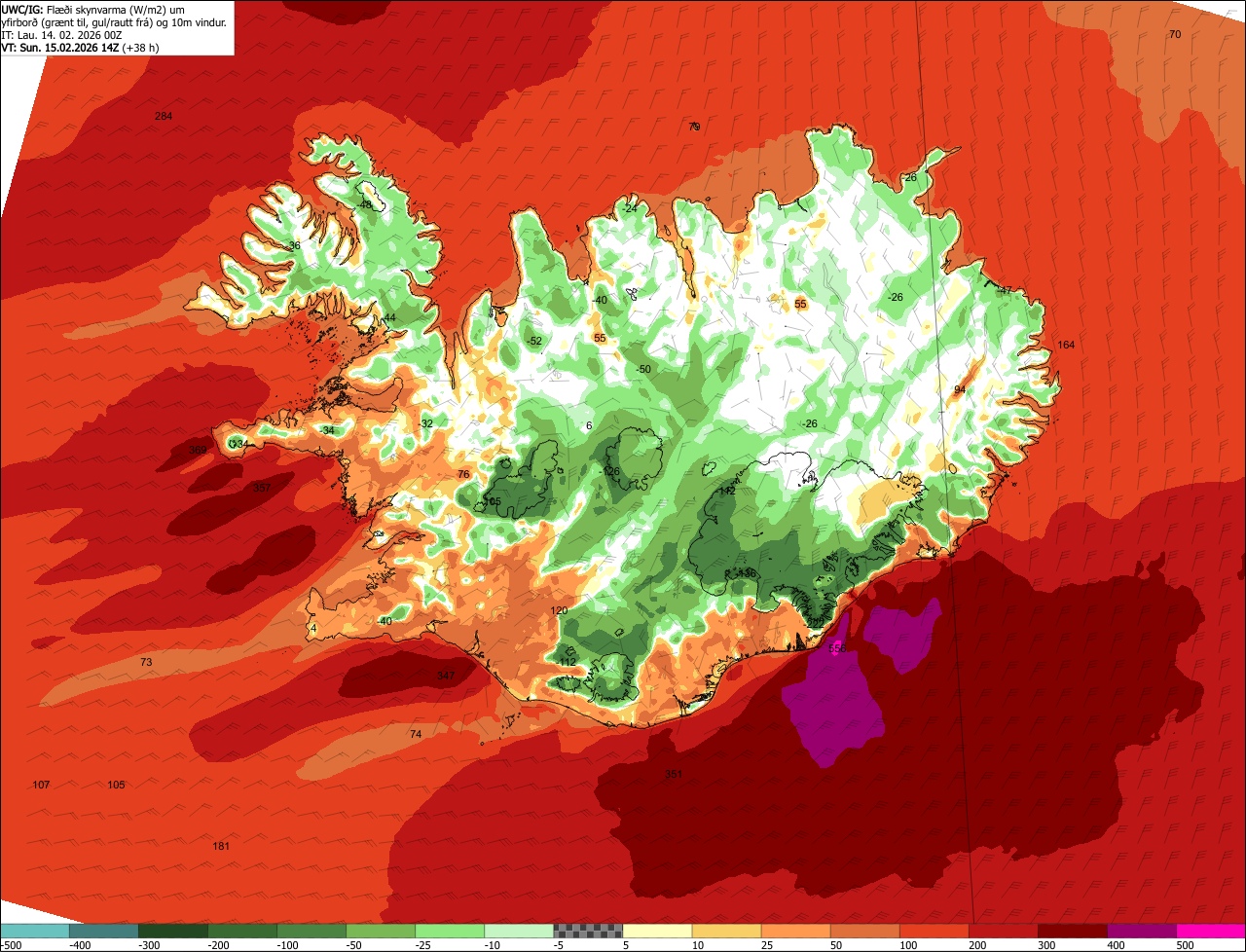Click the magenta above-500 legend swatch
This screenshot has height=952, width=1246.
click(1211, 931)
